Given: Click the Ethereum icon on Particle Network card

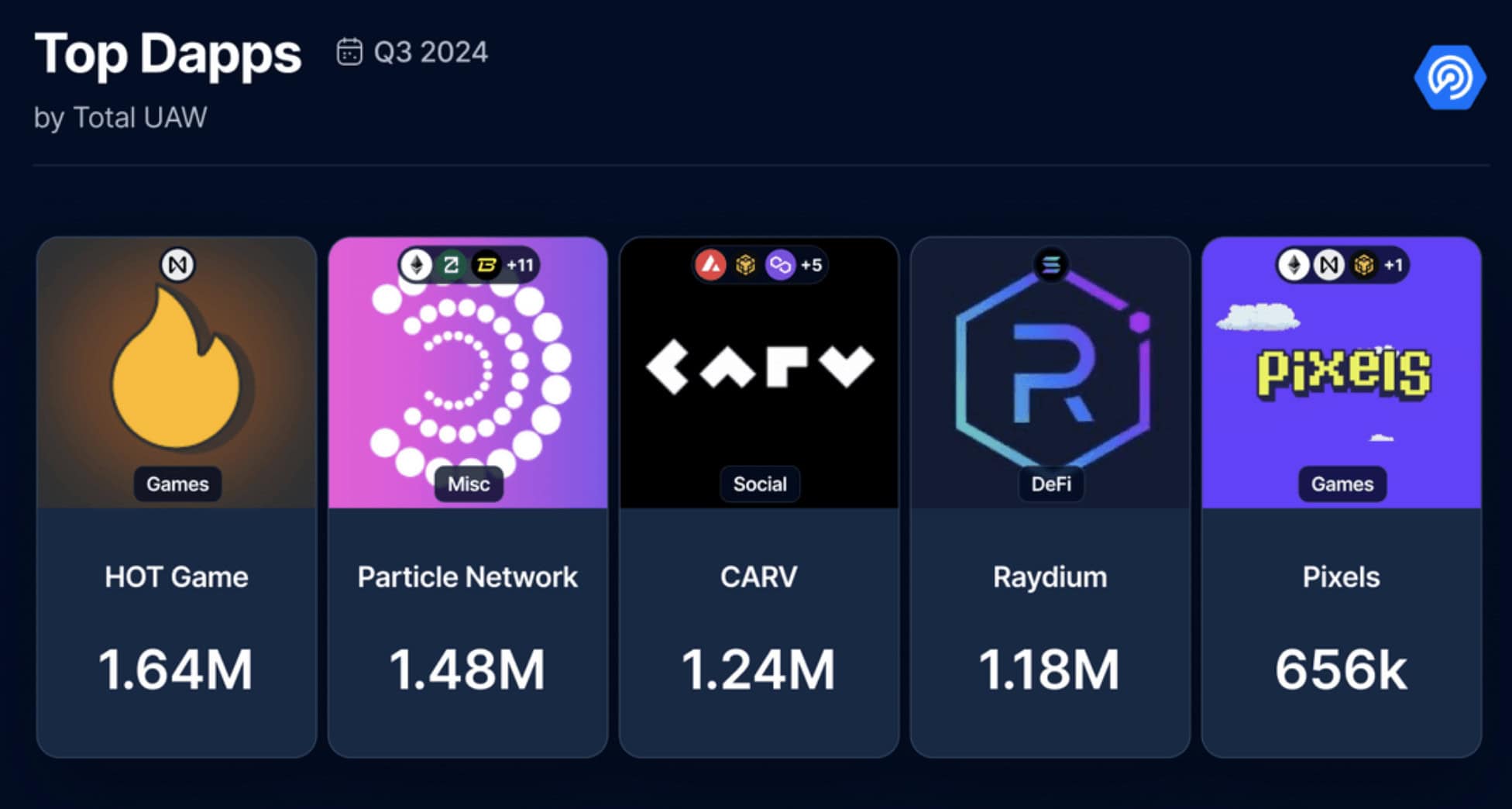Looking at the screenshot, I should pos(417,265).
